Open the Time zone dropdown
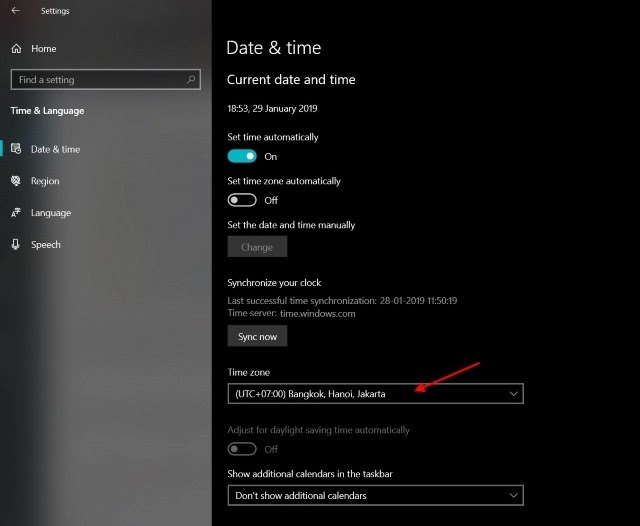640x526 pixels. coord(376,394)
